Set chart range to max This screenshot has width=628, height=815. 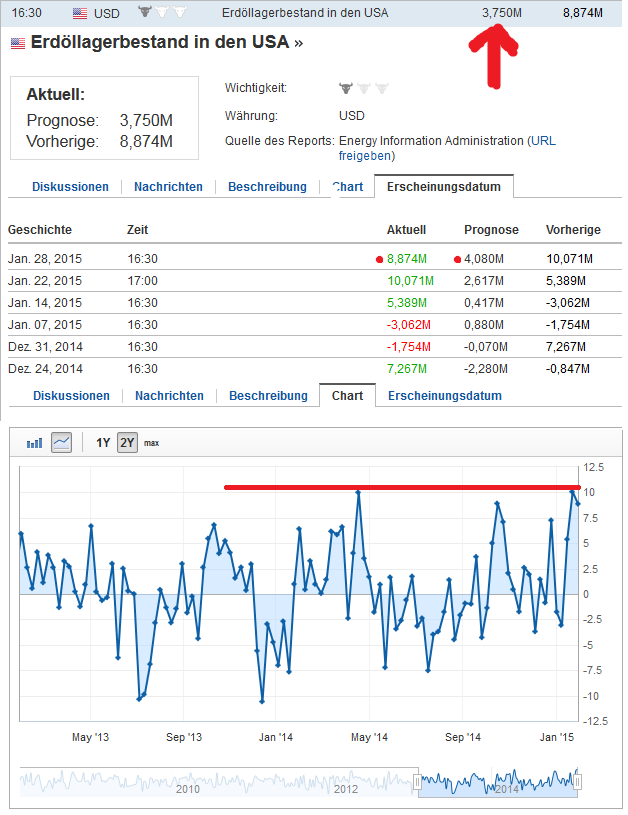(151, 443)
